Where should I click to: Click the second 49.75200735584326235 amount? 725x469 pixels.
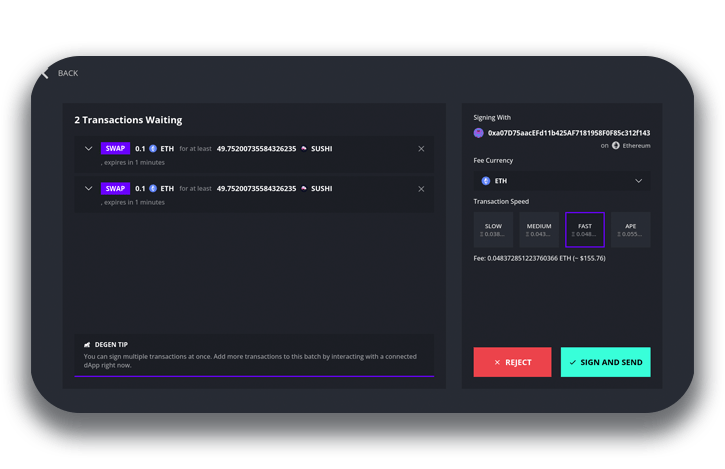[x=256, y=188]
